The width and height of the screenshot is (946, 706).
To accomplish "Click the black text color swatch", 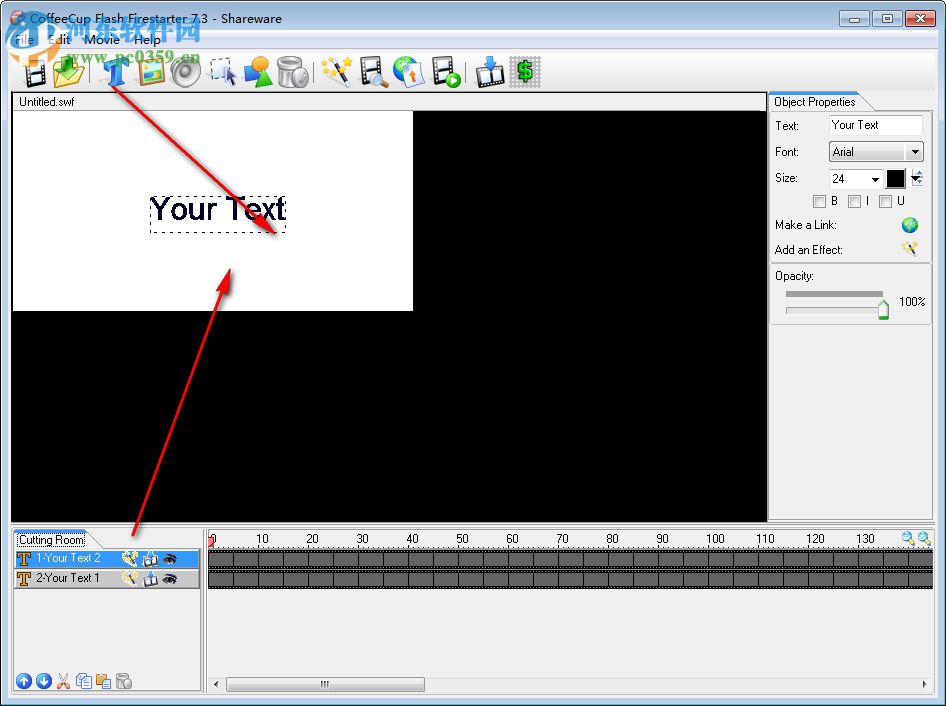I will (895, 179).
